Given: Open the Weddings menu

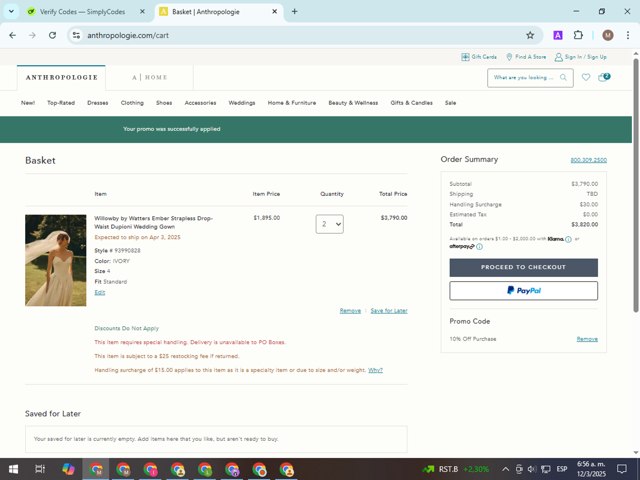Looking at the screenshot, I should click(242, 103).
